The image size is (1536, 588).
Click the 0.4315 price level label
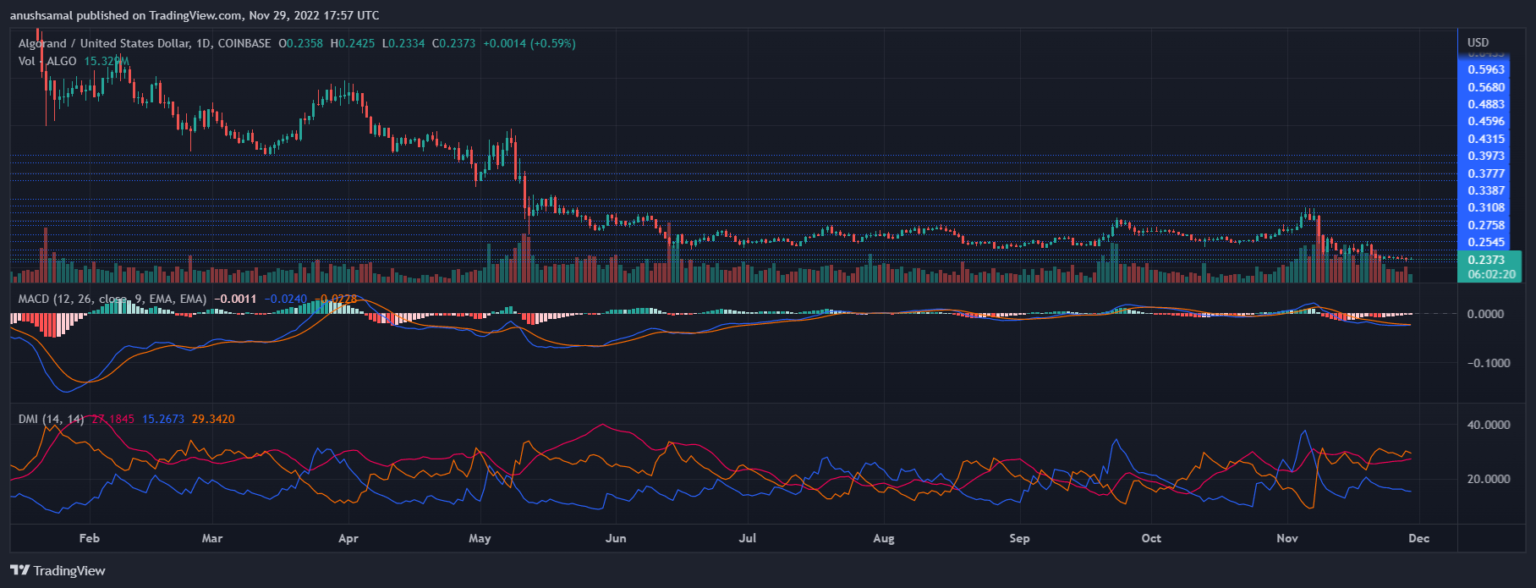click(x=1487, y=138)
